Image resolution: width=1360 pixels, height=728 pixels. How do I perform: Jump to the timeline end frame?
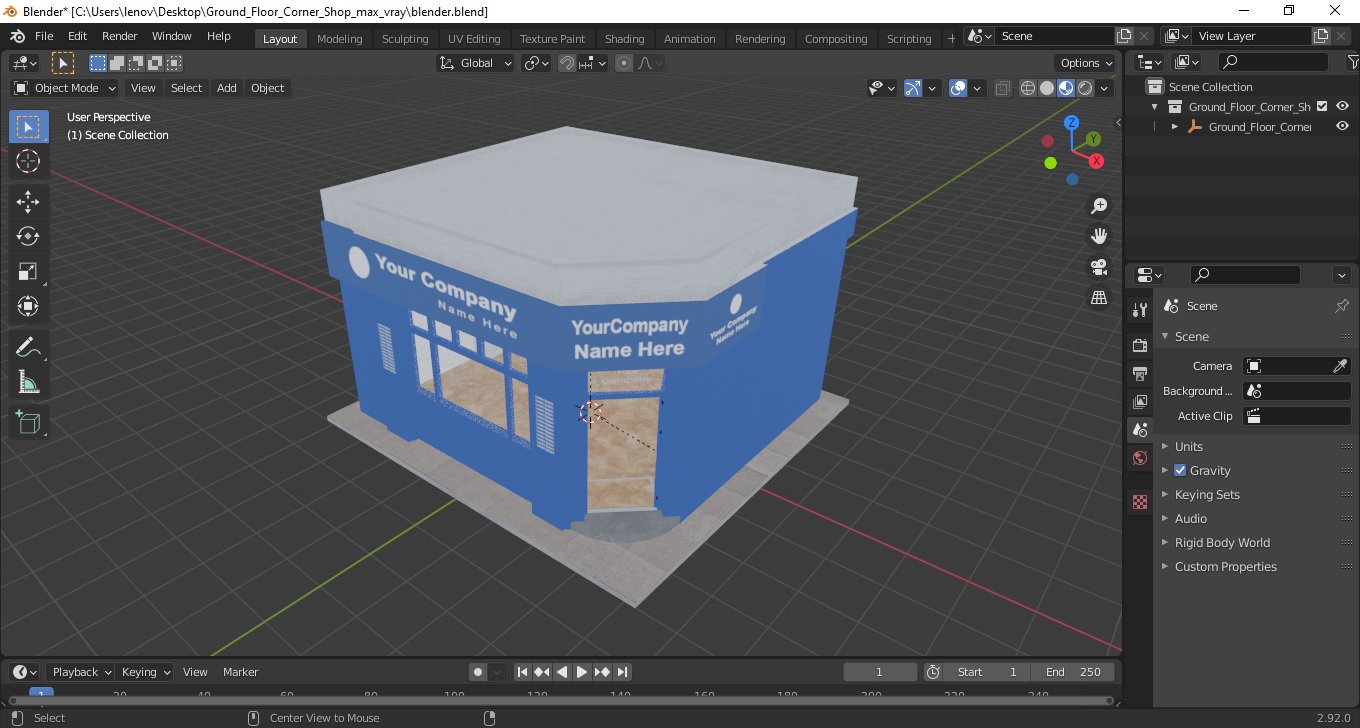click(622, 672)
